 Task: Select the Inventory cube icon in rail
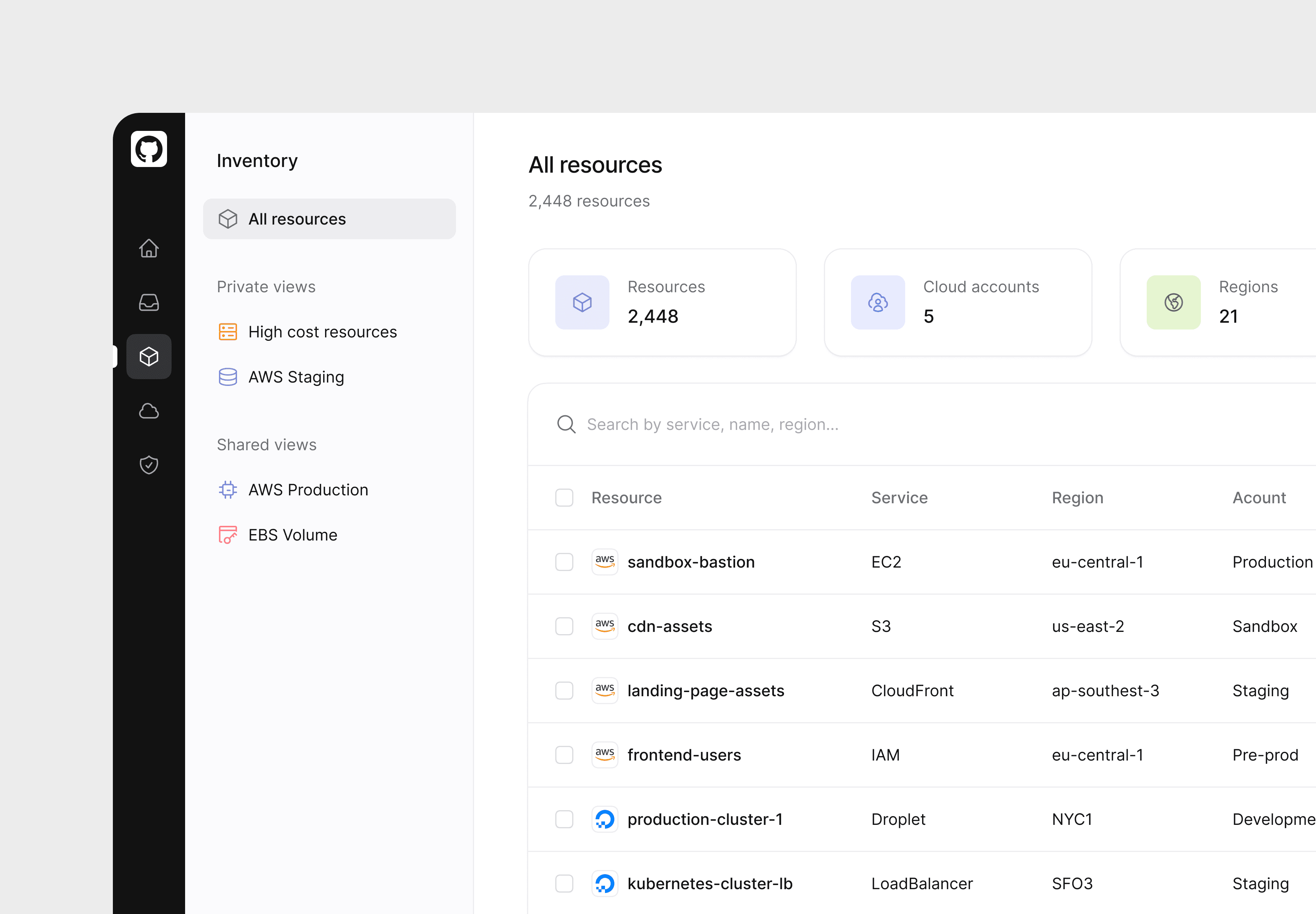[x=148, y=356]
